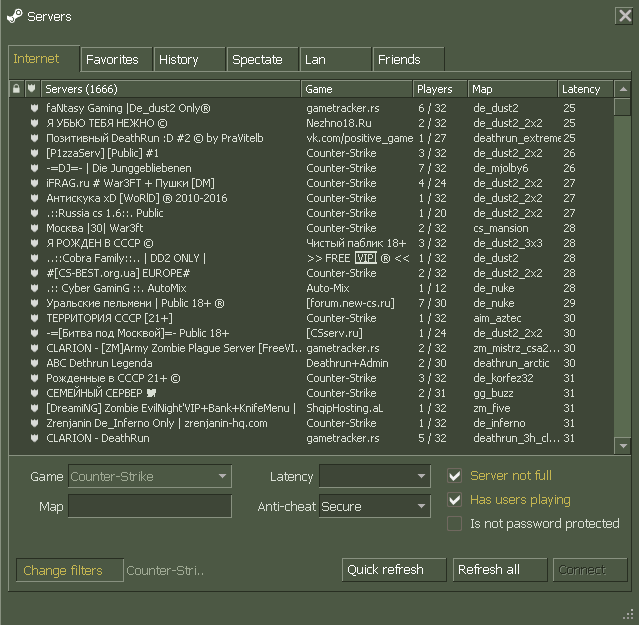
Task: Click shield icon beside Cobra Family DD2 ONLY
Action: (35, 258)
